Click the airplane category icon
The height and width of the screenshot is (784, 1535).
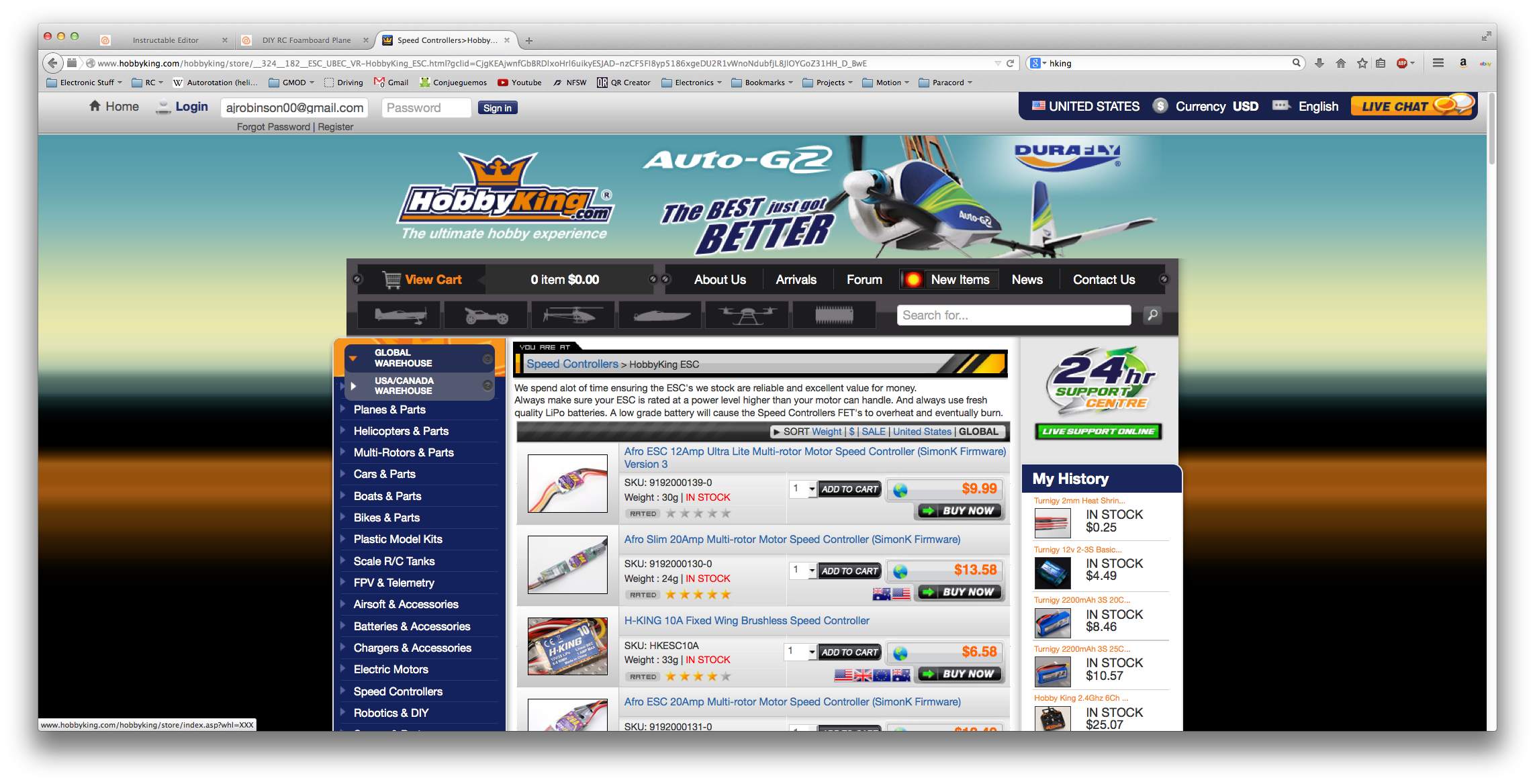click(399, 315)
